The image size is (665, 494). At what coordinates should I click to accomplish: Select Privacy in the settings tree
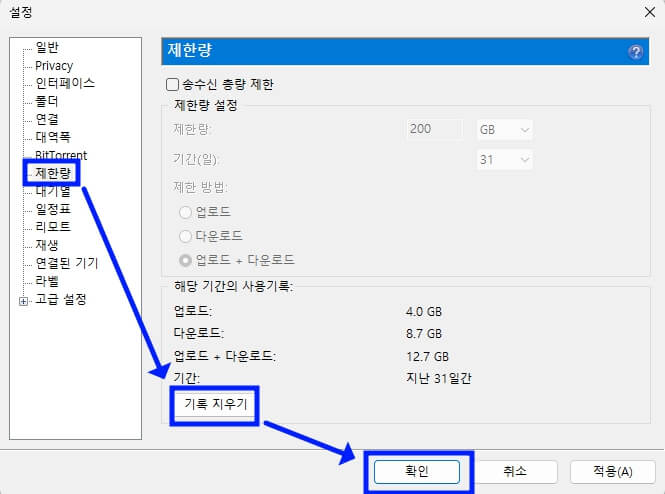click(54, 66)
